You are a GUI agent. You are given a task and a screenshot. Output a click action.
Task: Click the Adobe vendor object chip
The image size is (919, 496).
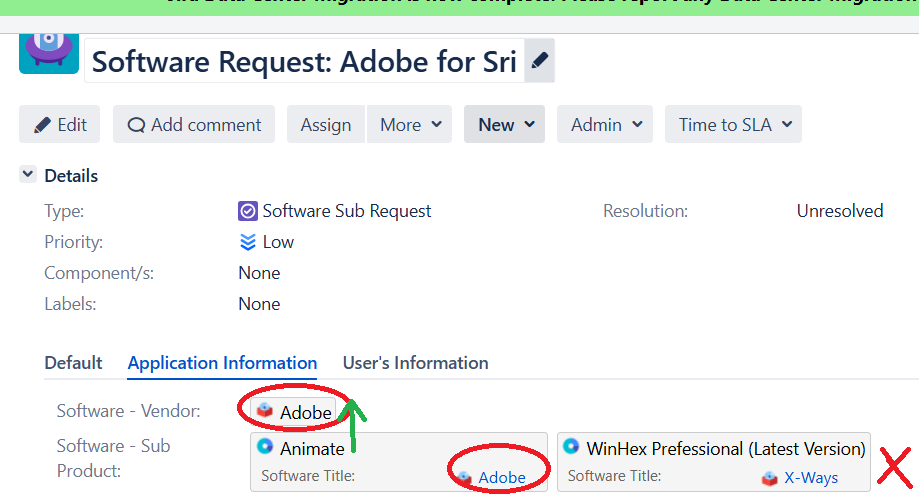293,412
